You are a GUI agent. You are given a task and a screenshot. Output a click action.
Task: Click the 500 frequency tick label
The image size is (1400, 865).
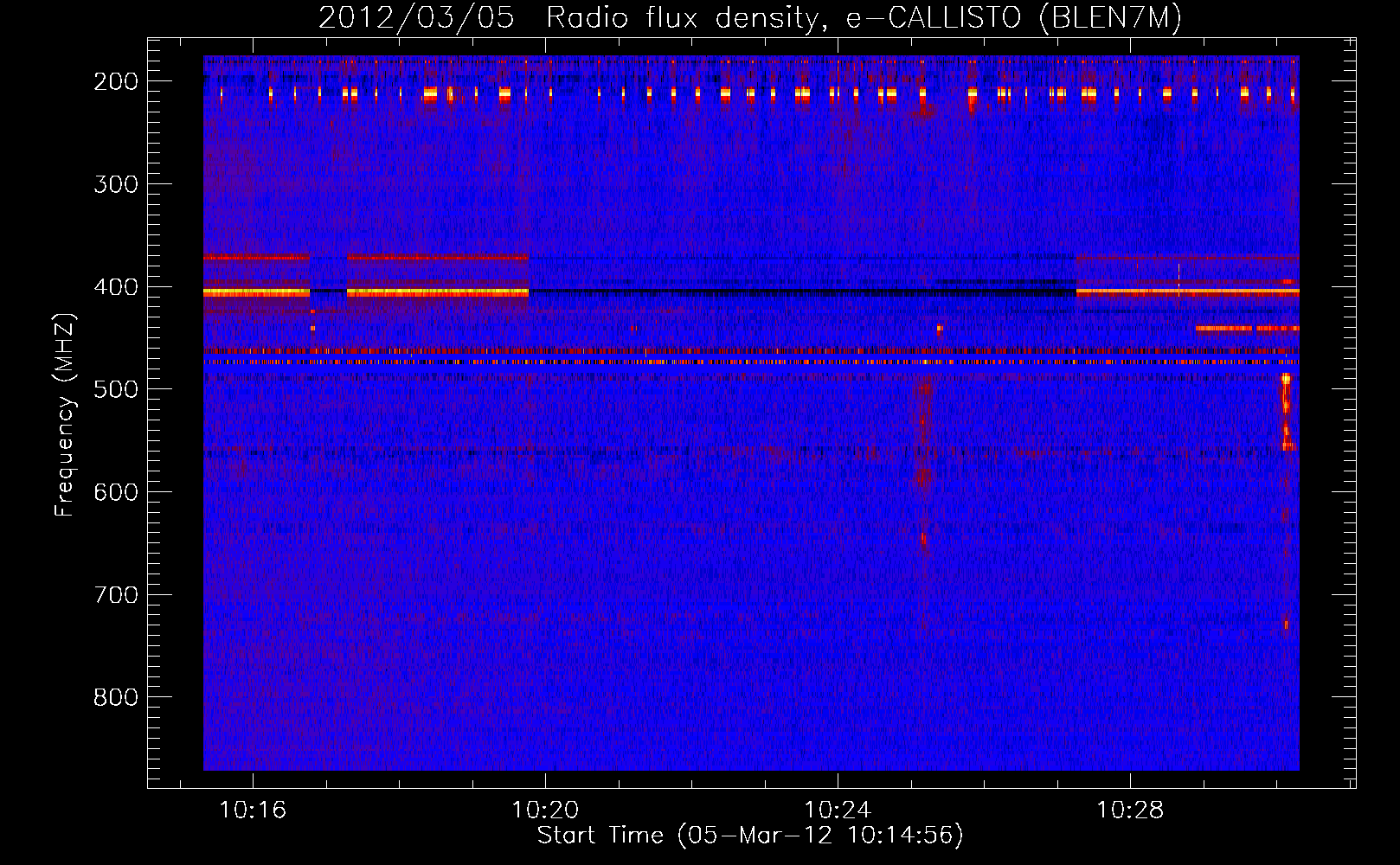[115, 389]
